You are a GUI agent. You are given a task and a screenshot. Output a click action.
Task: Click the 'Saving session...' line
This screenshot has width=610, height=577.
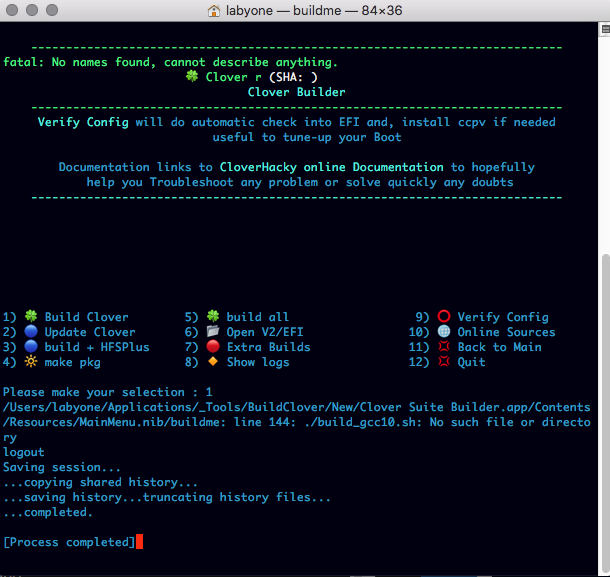pos(62,467)
